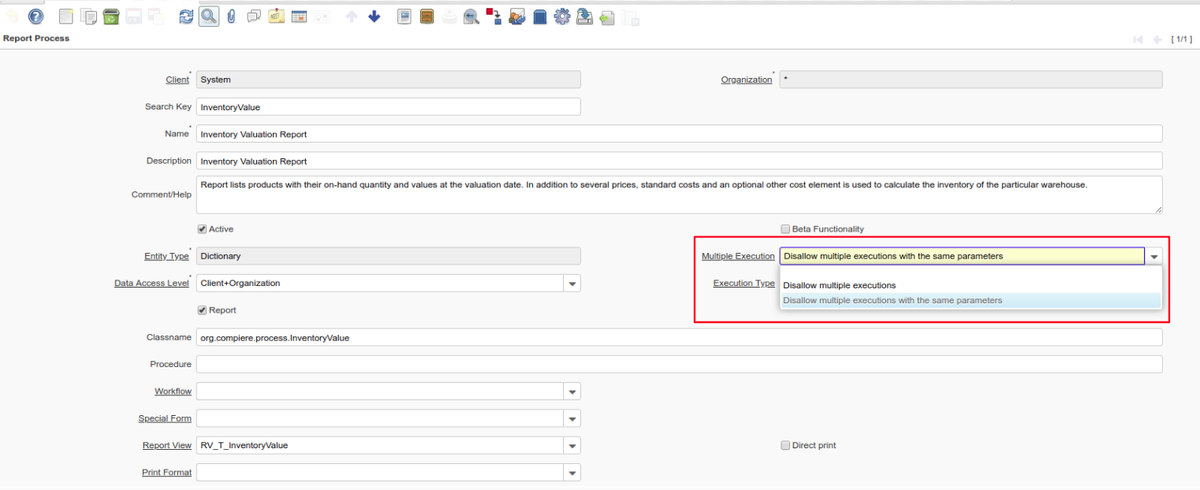Viewport: 1200px width, 490px height.
Task: Click the blue down arrow Next Record icon
Action: click(374, 17)
